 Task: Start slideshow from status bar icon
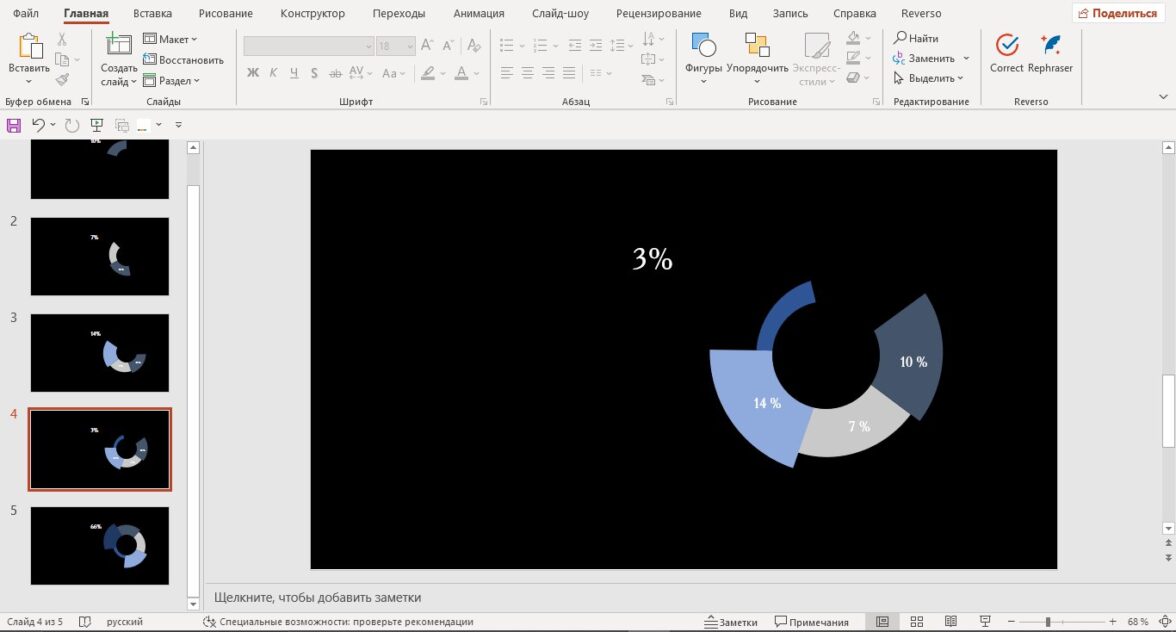click(985, 622)
